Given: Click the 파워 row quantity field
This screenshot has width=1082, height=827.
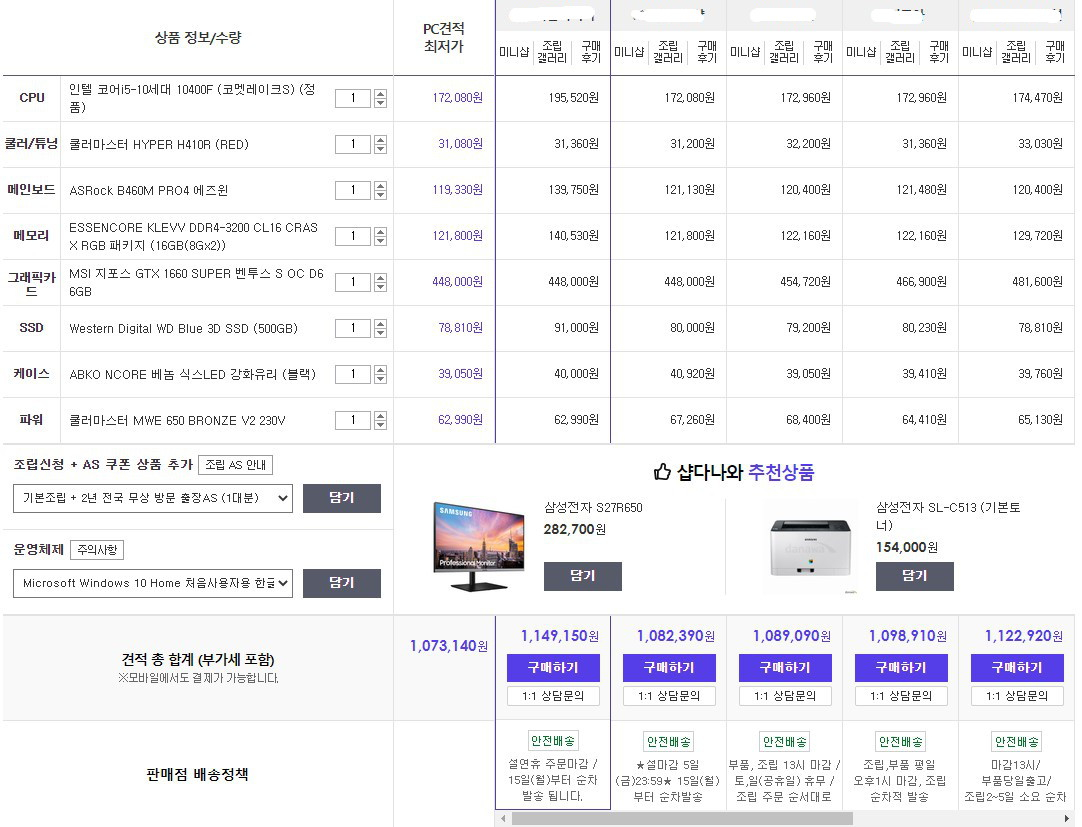Looking at the screenshot, I should pyautogui.click(x=353, y=420).
